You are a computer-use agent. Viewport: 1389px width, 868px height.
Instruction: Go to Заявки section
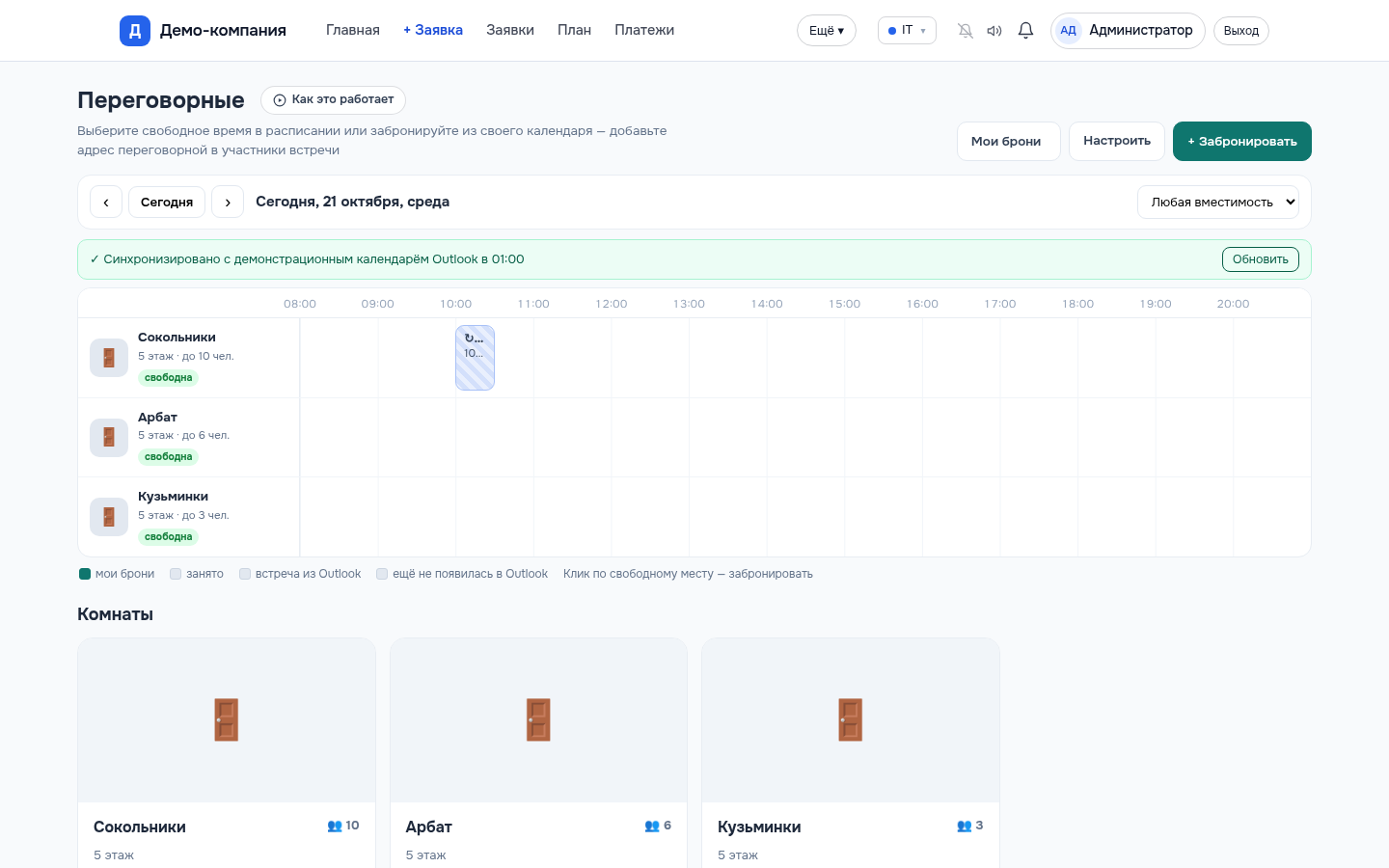(510, 30)
